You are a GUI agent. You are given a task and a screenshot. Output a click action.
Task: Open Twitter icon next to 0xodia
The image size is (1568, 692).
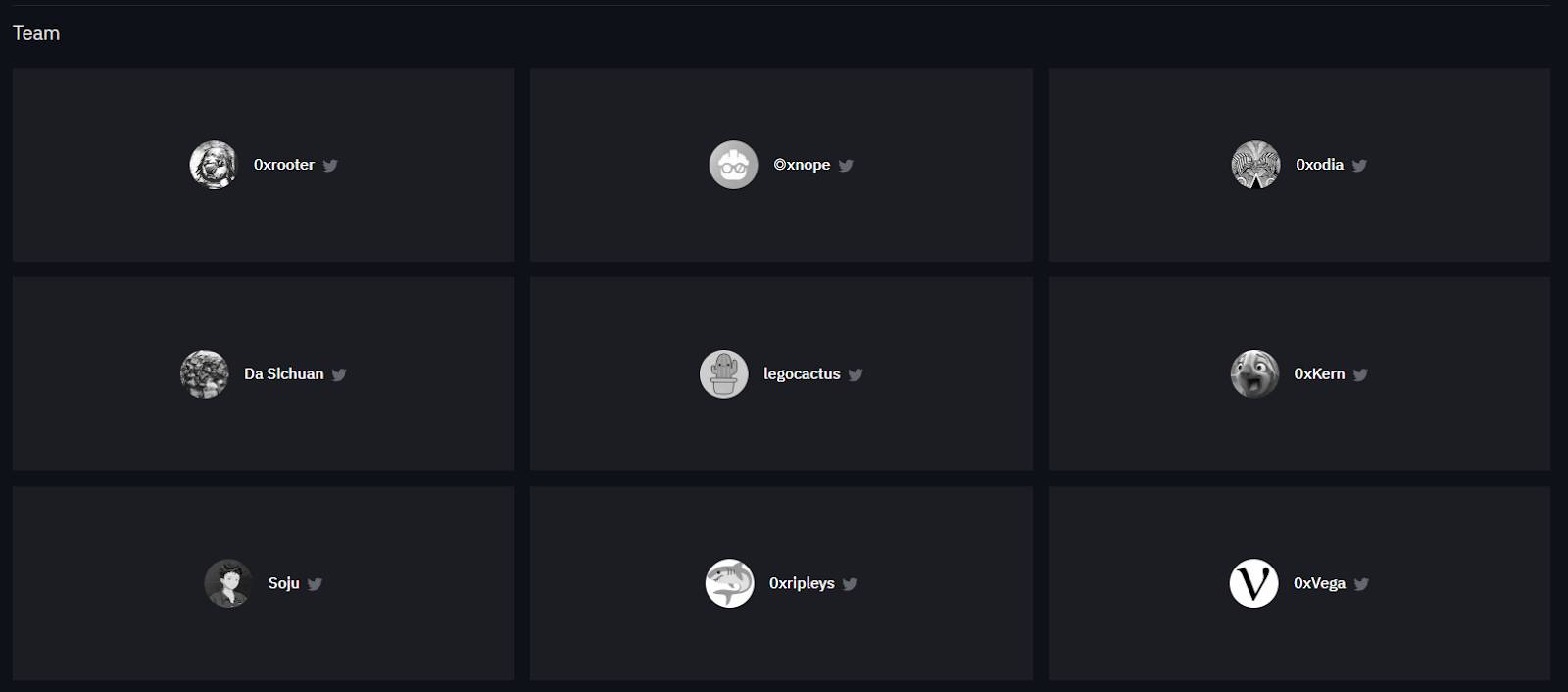(1359, 166)
